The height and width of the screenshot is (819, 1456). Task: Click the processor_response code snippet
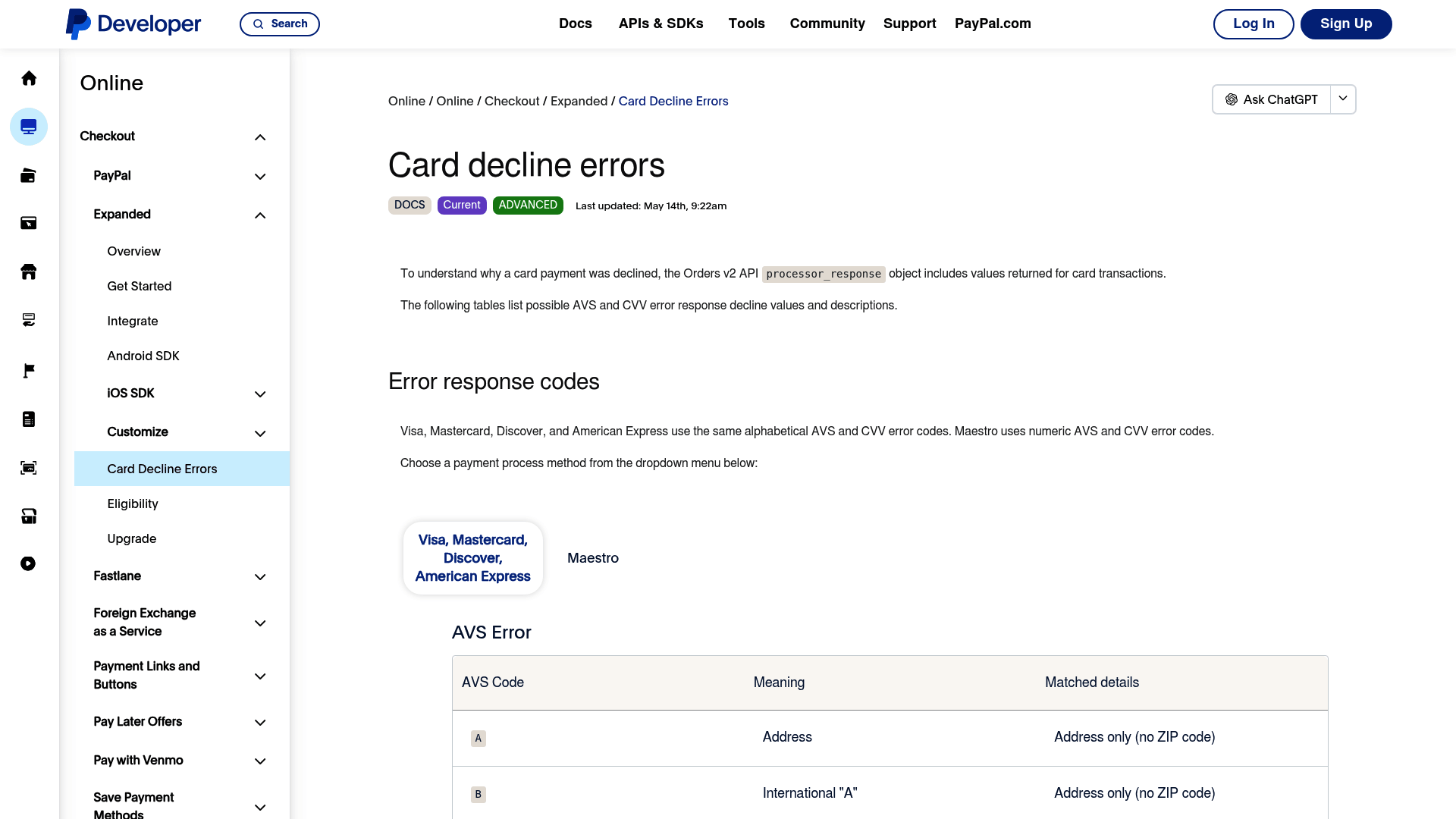pyautogui.click(x=824, y=274)
